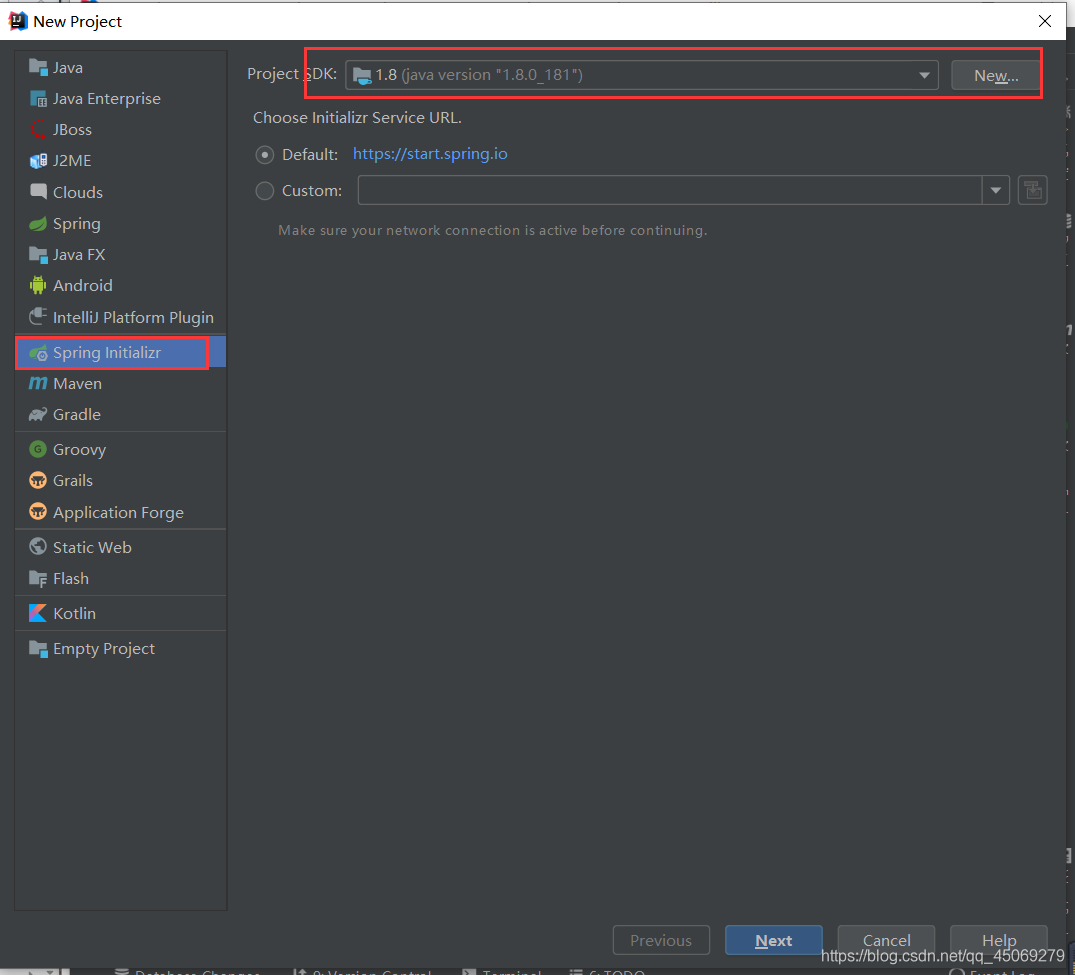Click the Cancel button
1075x975 pixels.
886,940
